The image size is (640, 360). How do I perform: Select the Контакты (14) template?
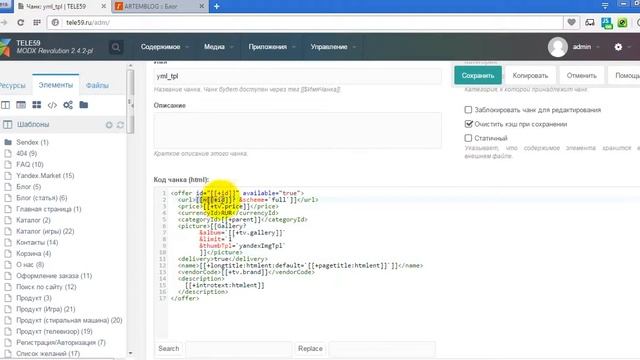point(37,242)
